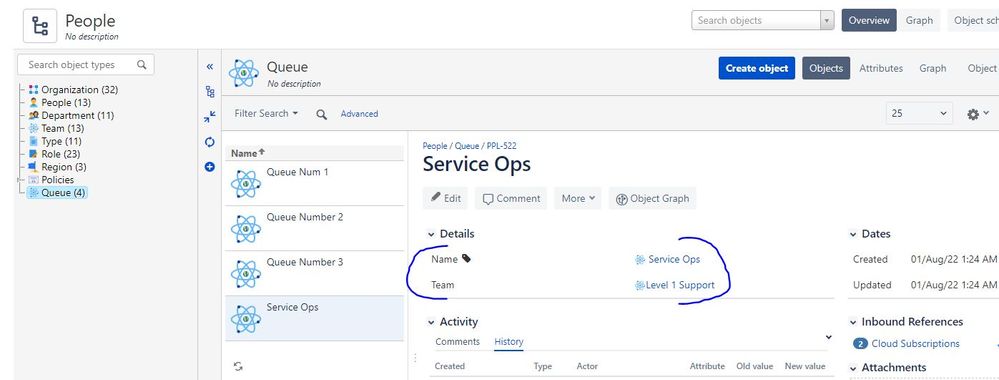This screenshot has width=999, height=380.
Task: Click the atom icon of Service Ops row
Action: (245, 319)
